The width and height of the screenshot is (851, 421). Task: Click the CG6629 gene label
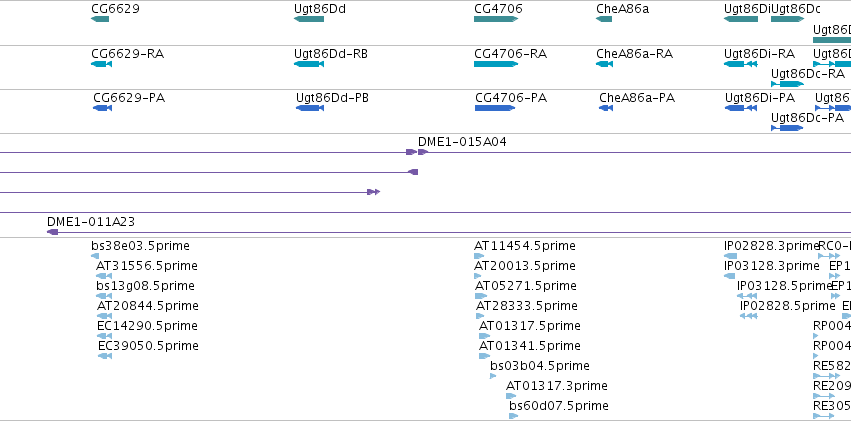pos(116,9)
